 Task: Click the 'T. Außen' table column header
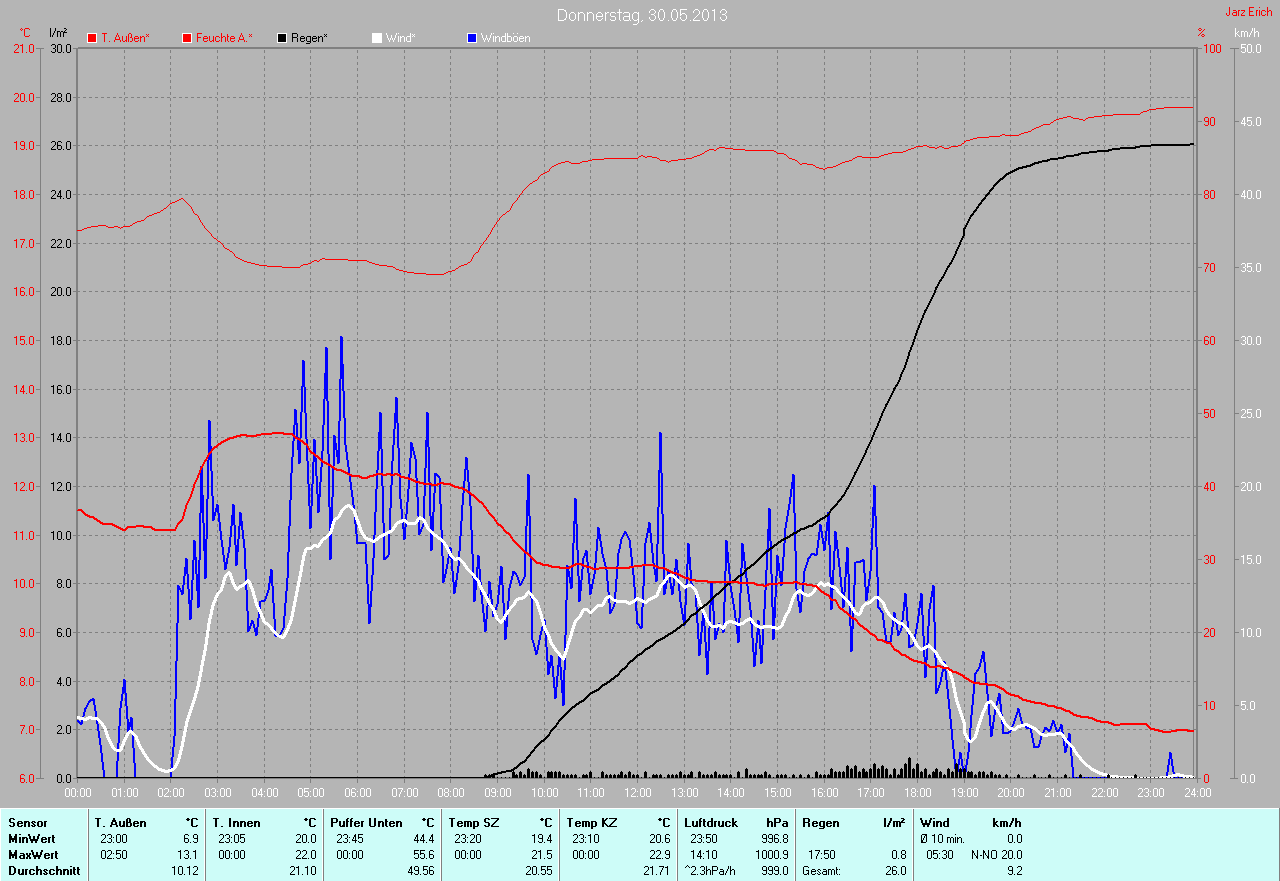pyautogui.click(x=121, y=823)
